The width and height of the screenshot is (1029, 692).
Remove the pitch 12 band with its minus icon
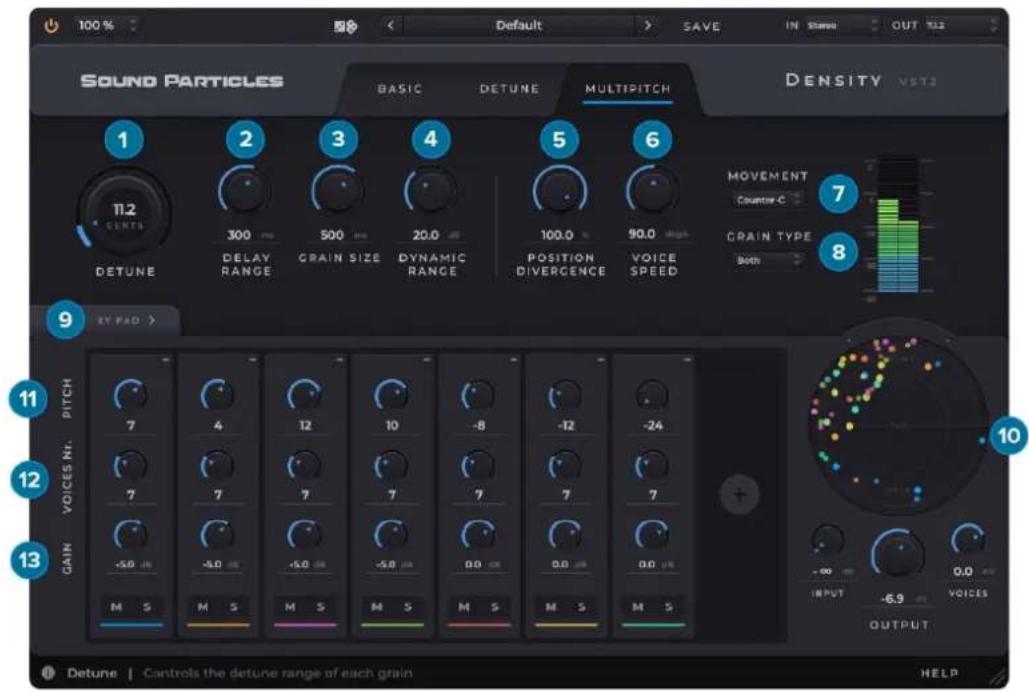[x=339, y=360]
